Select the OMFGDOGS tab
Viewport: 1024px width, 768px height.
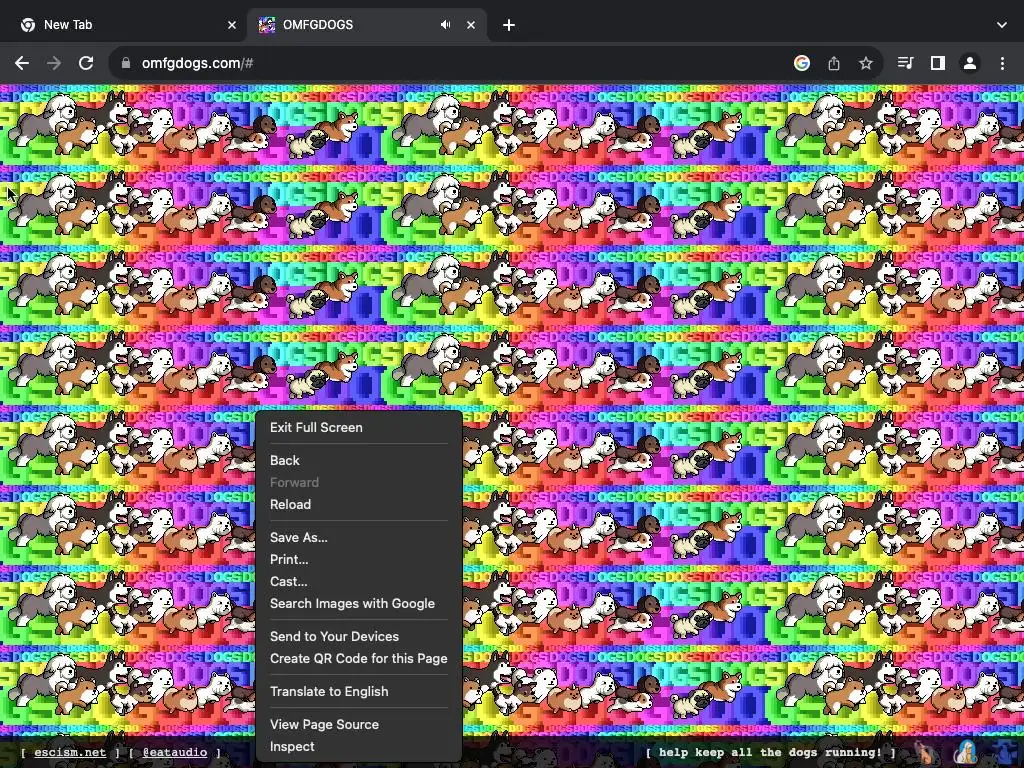click(x=367, y=25)
